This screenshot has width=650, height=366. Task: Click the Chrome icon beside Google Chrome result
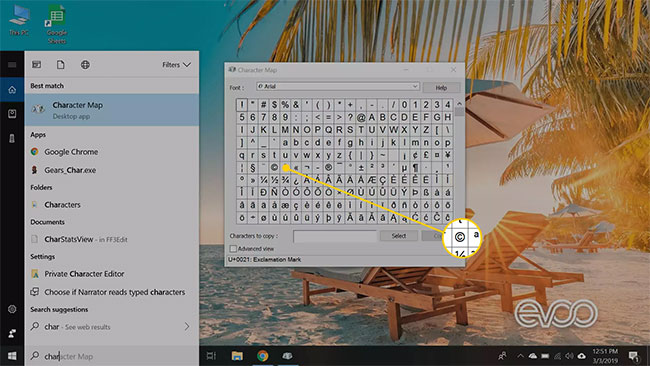pos(34,152)
